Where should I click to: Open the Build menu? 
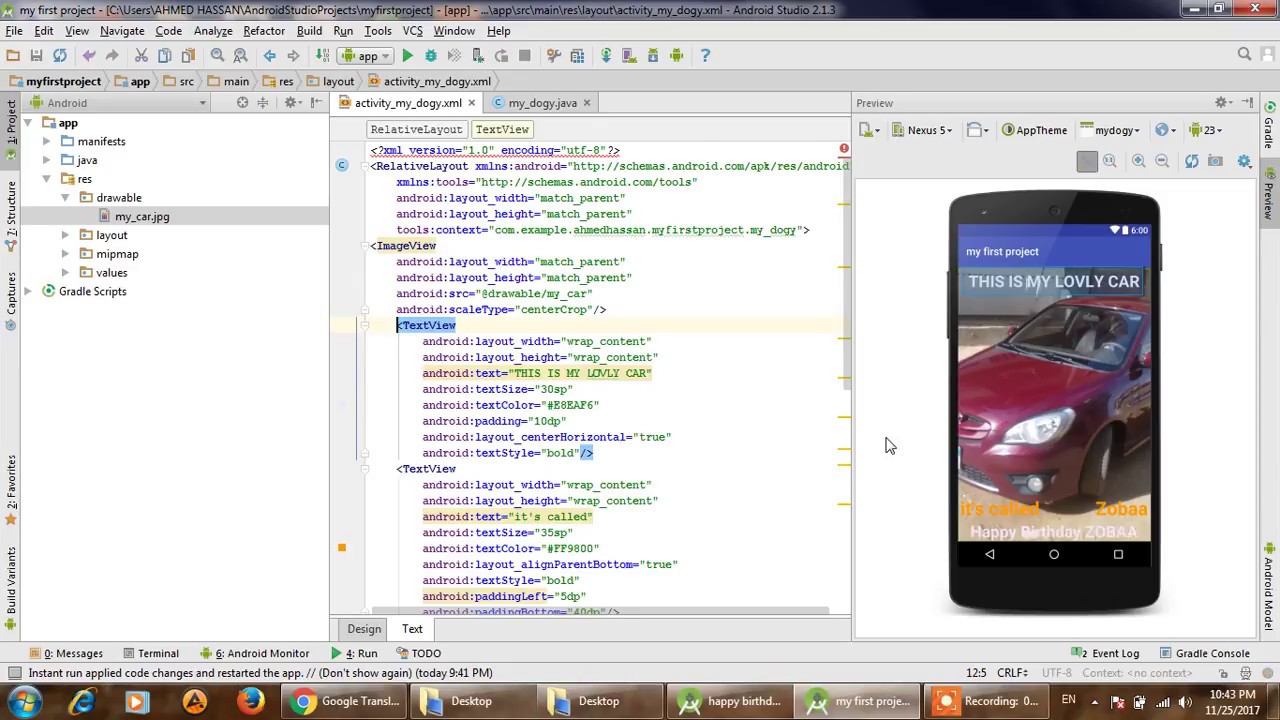coord(309,31)
